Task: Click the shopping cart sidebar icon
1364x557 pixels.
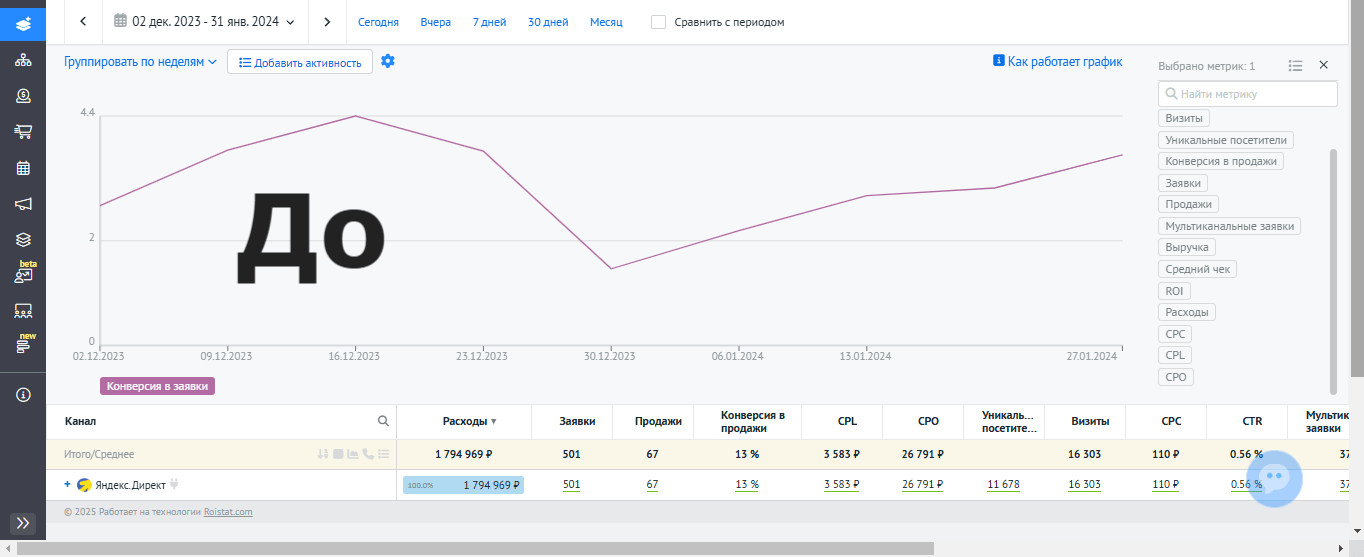Action: pos(23,132)
